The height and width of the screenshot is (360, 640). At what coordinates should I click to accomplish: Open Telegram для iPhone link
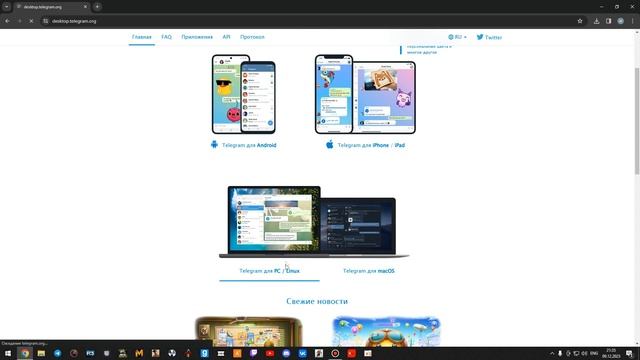pos(363,145)
